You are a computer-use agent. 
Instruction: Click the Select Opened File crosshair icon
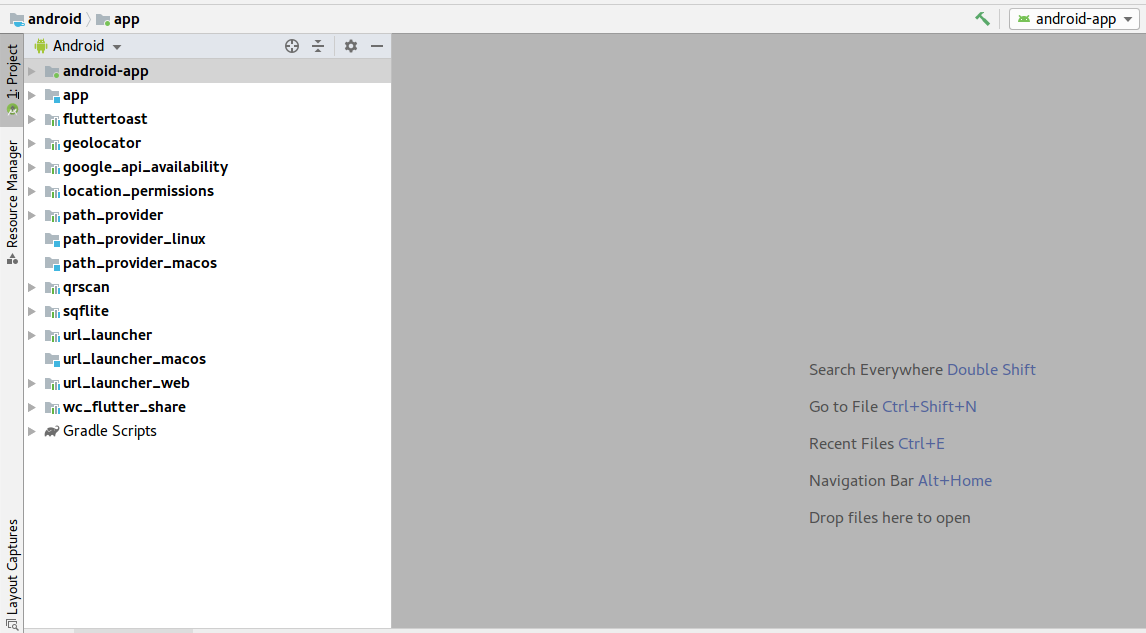tap(291, 46)
